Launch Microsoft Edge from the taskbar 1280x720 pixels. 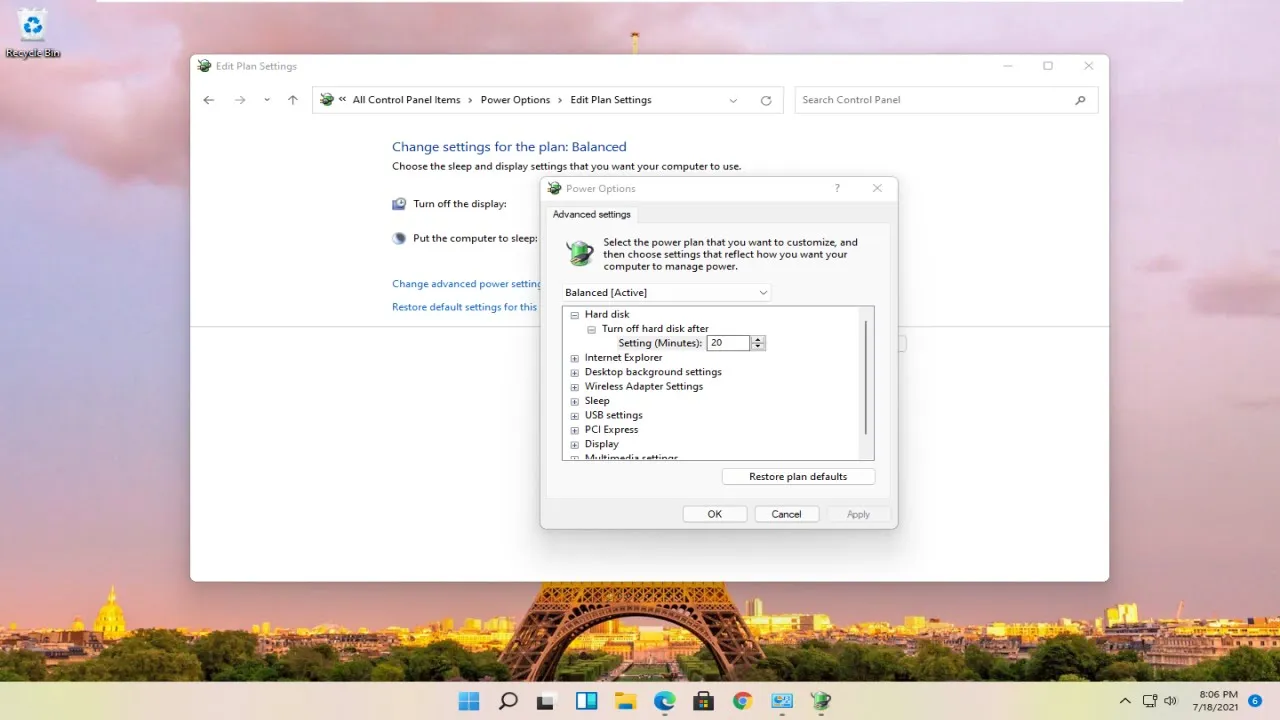pos(664,701)
